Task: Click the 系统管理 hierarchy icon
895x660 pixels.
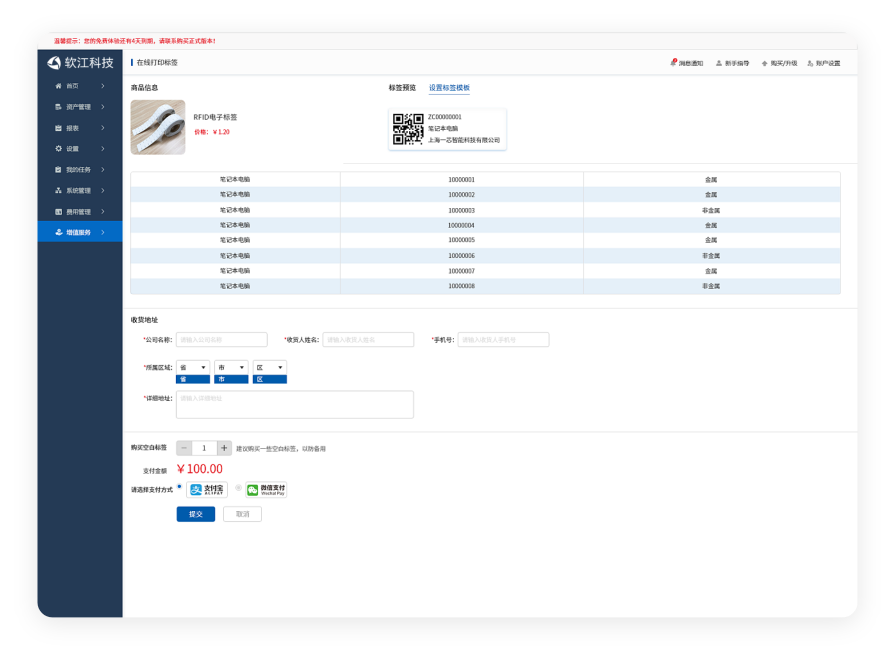Action: pos(58,191)
